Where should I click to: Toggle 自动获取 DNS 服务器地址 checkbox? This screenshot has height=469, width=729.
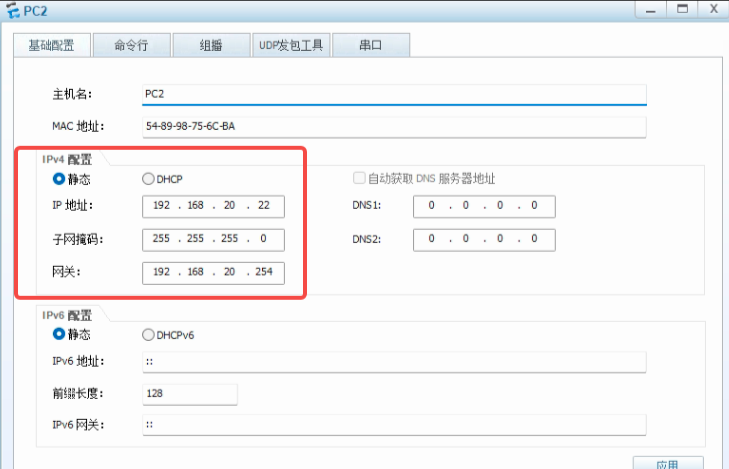coord(358,179)
